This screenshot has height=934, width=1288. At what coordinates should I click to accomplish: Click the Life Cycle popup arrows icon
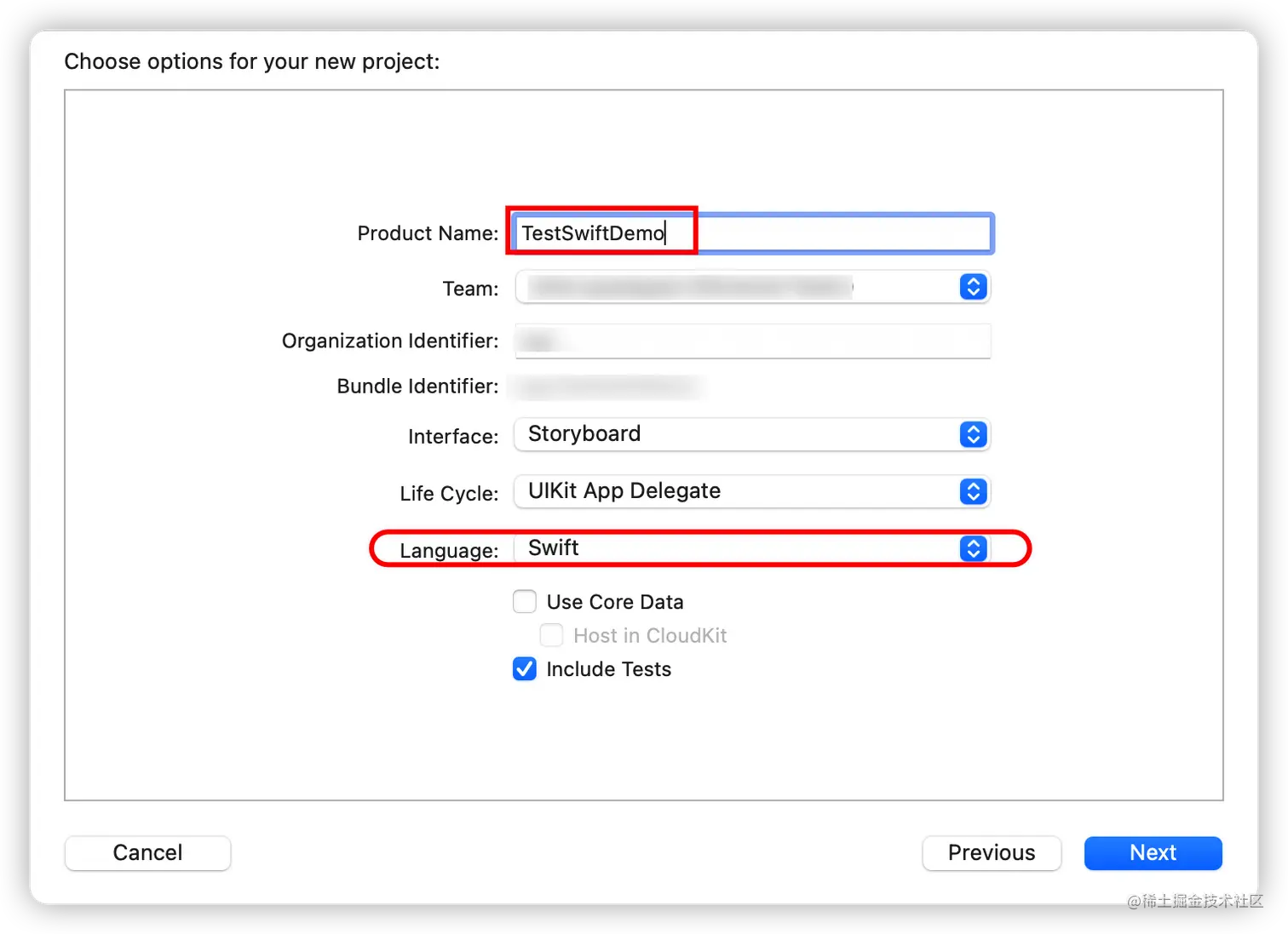point(973,491)
